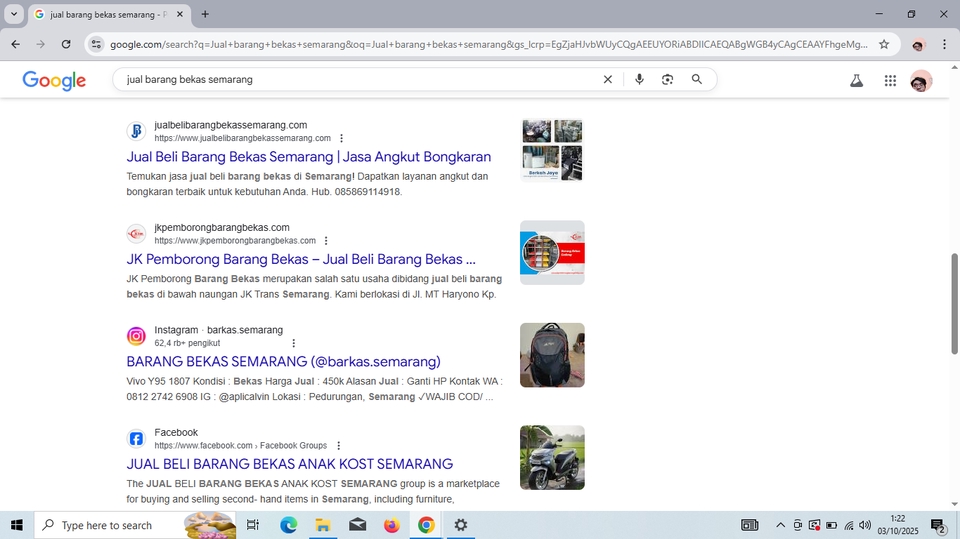Open Chrome three-dot menu
960x539 pixels.
tap(944, 44)
